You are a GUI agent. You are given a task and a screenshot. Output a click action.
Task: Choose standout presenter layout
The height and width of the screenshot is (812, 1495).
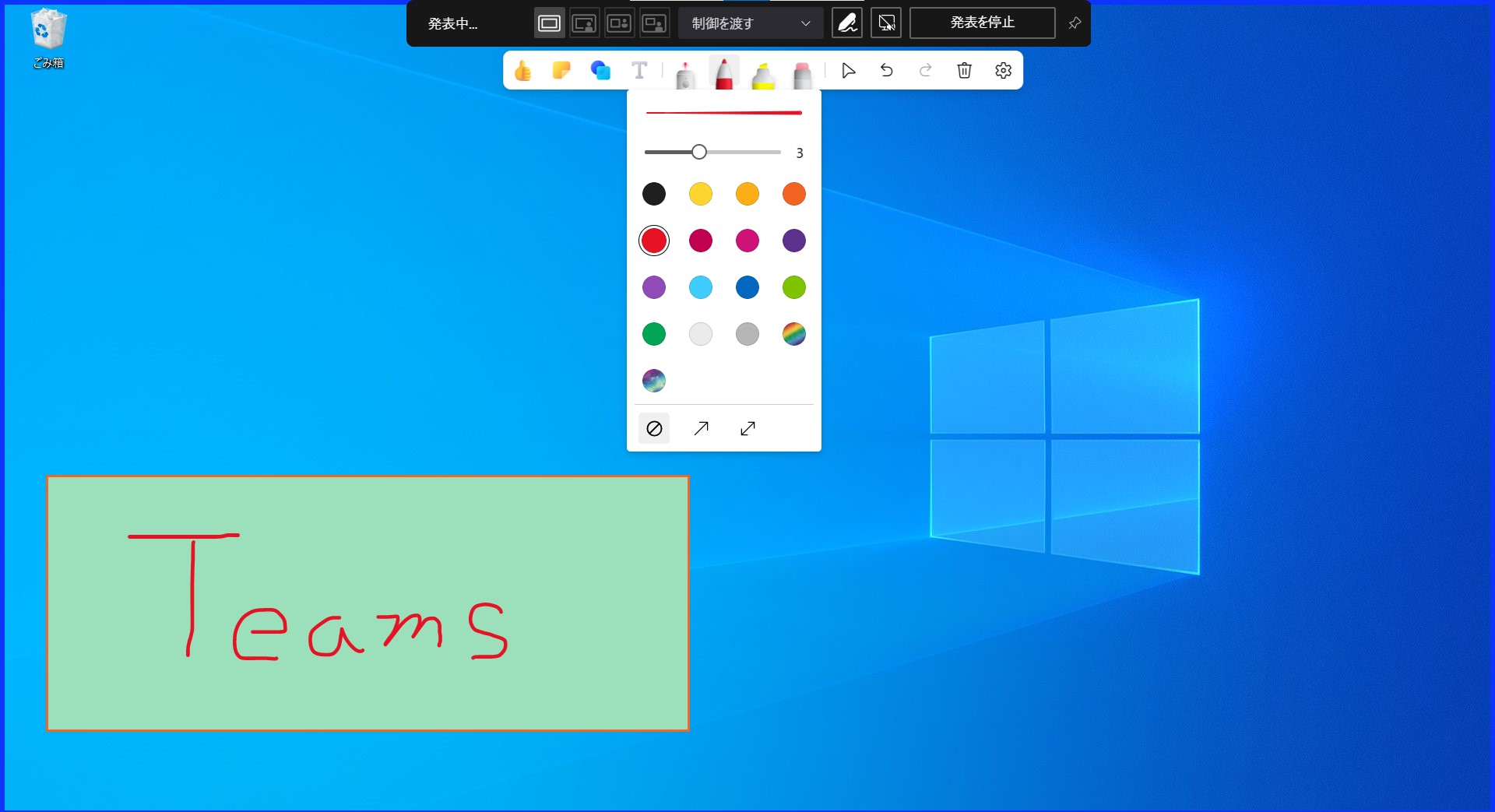(584, 23)
